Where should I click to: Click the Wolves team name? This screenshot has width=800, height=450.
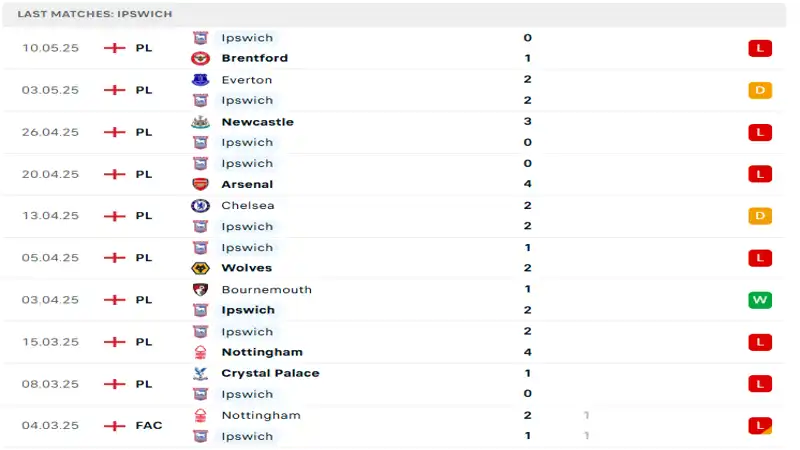pyautogui.click(x=248, y=268)
